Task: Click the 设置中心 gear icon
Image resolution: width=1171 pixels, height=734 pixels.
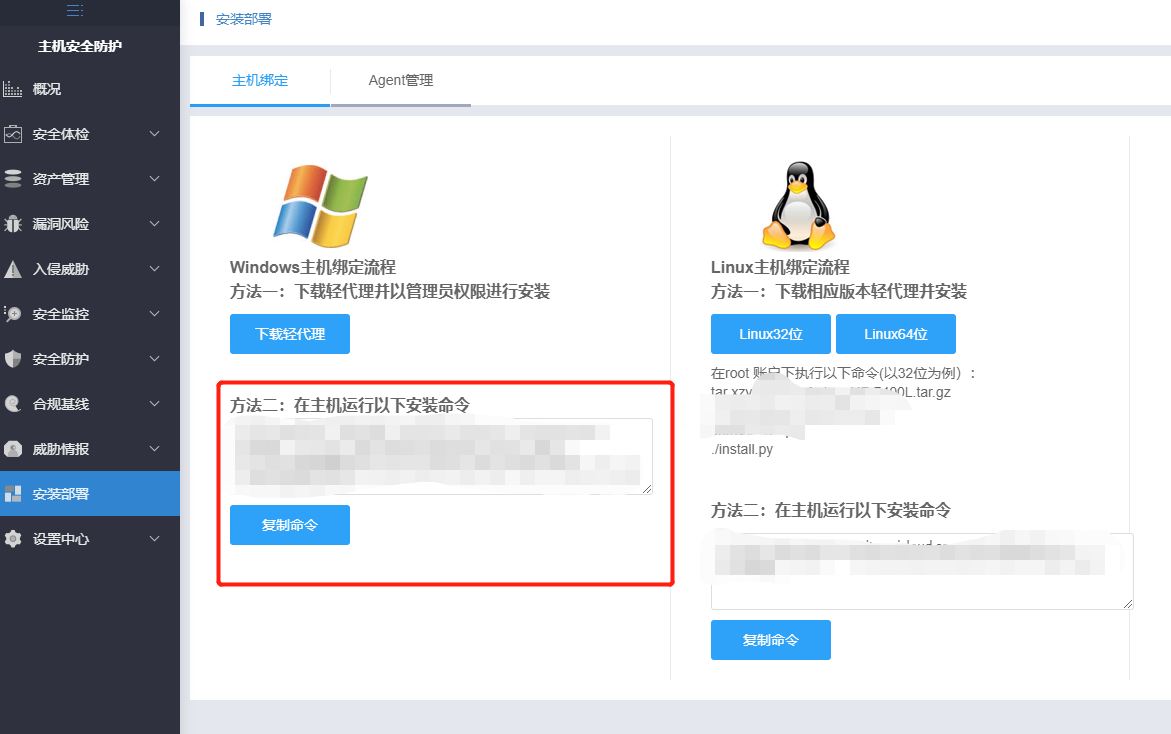Action: pos(13,539)
